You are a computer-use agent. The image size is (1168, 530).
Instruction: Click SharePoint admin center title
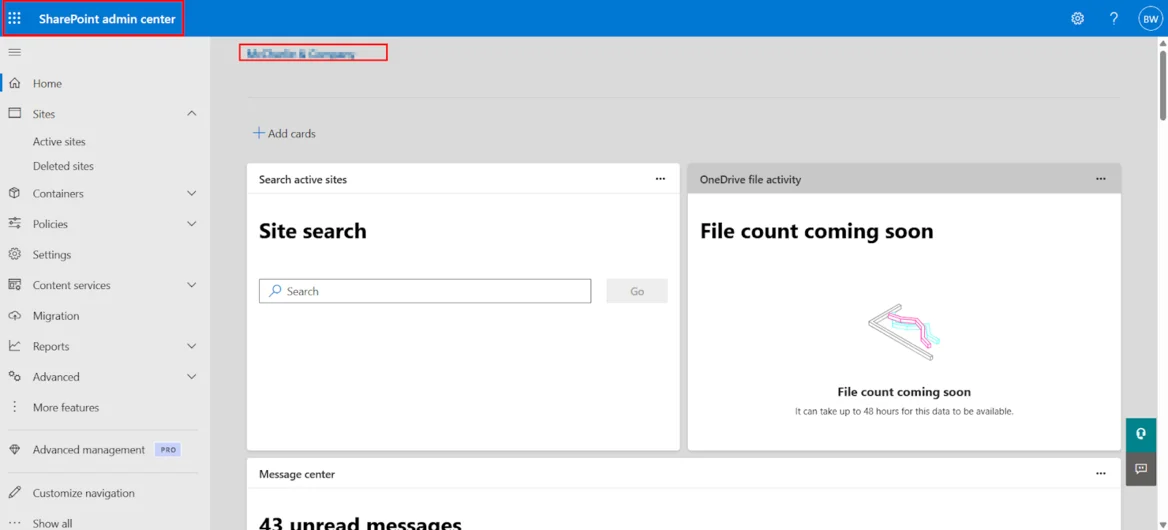(x=107, y=19)
